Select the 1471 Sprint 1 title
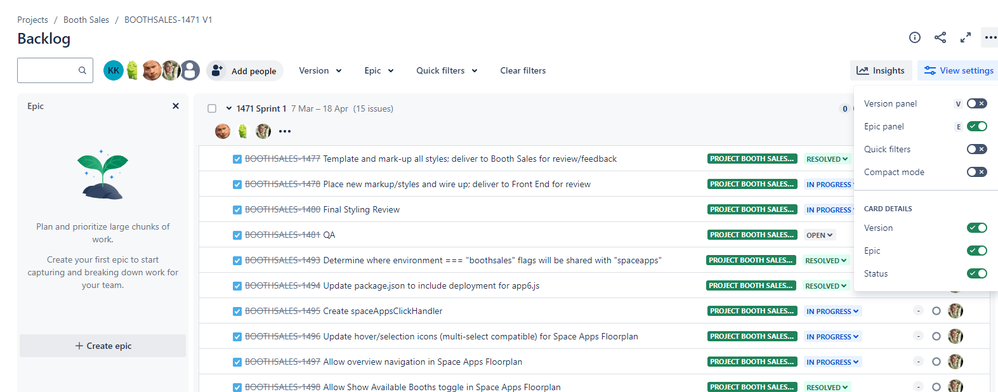 pyautogui.click(x=261, y=109)
